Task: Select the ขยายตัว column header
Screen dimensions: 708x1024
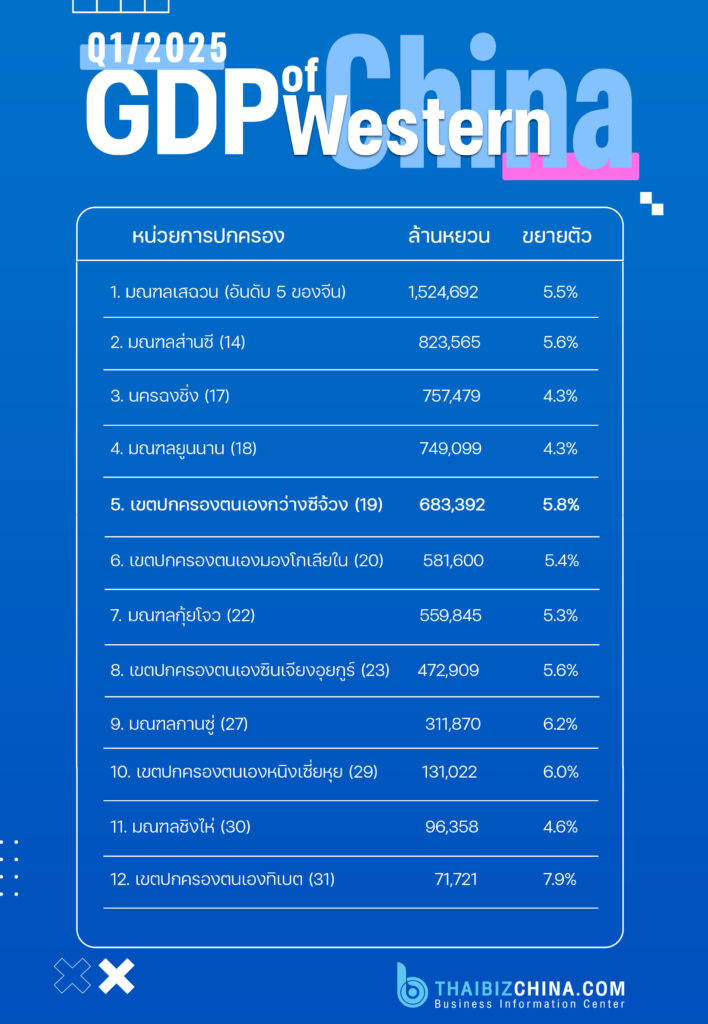Action: tap(556, 236)
